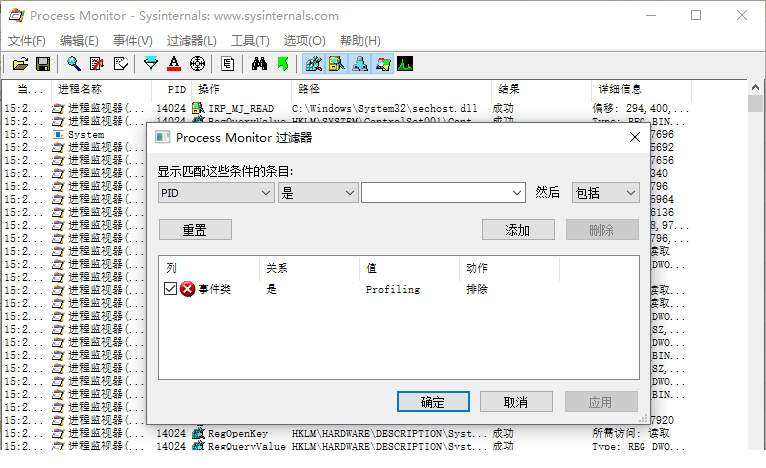The height and width of the screenshot is (468, 766).
Task: Click the 列 header in filter list
Action: click(x=209, y=268)
